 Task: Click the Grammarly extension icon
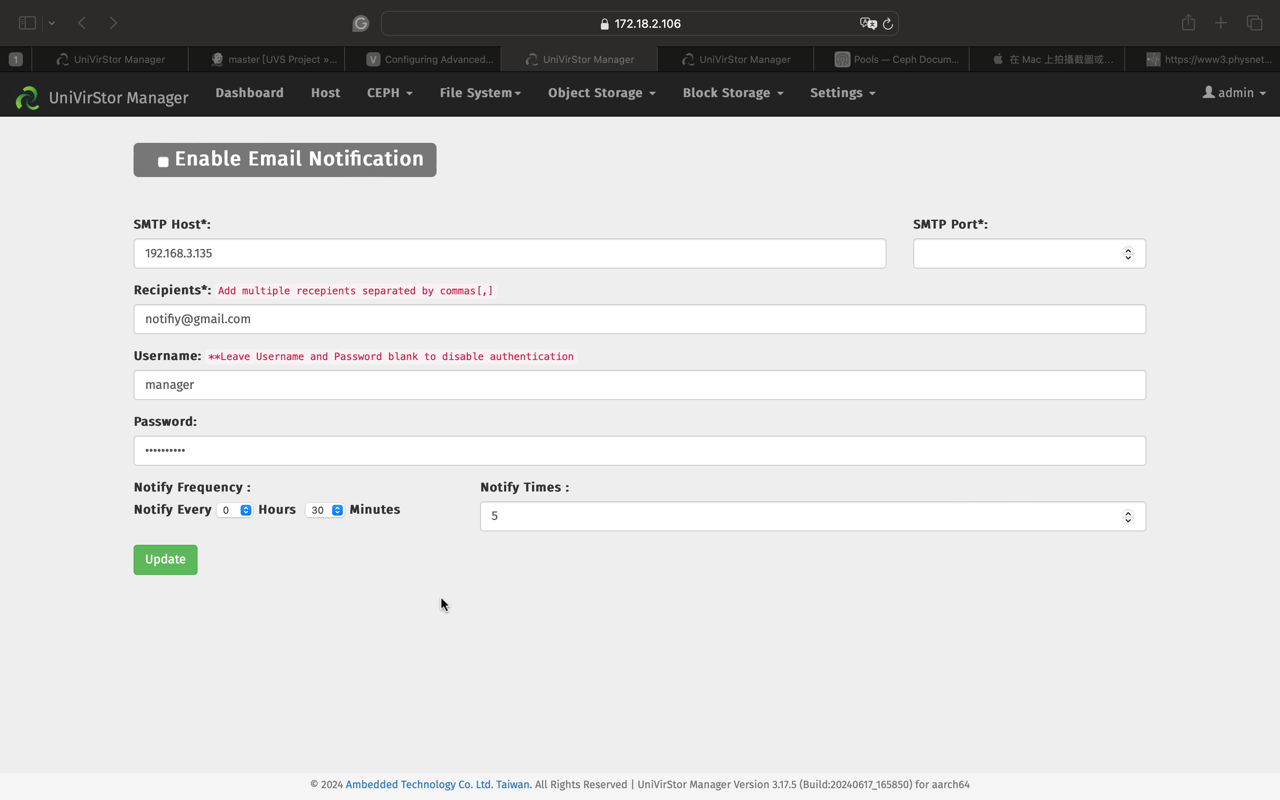click(x=361, y=24)
